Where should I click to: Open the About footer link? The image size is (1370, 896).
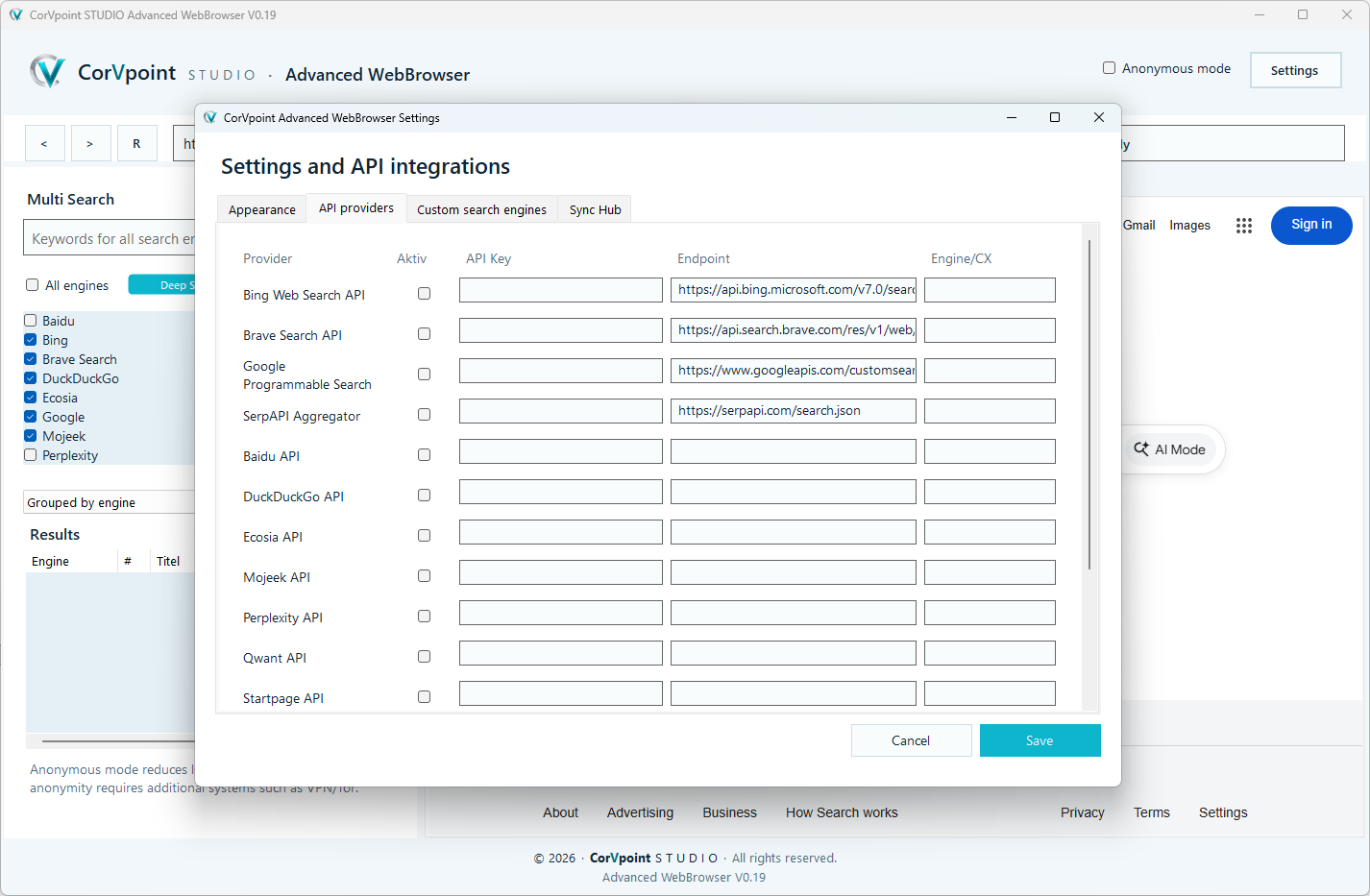click(x=560, y=812)
